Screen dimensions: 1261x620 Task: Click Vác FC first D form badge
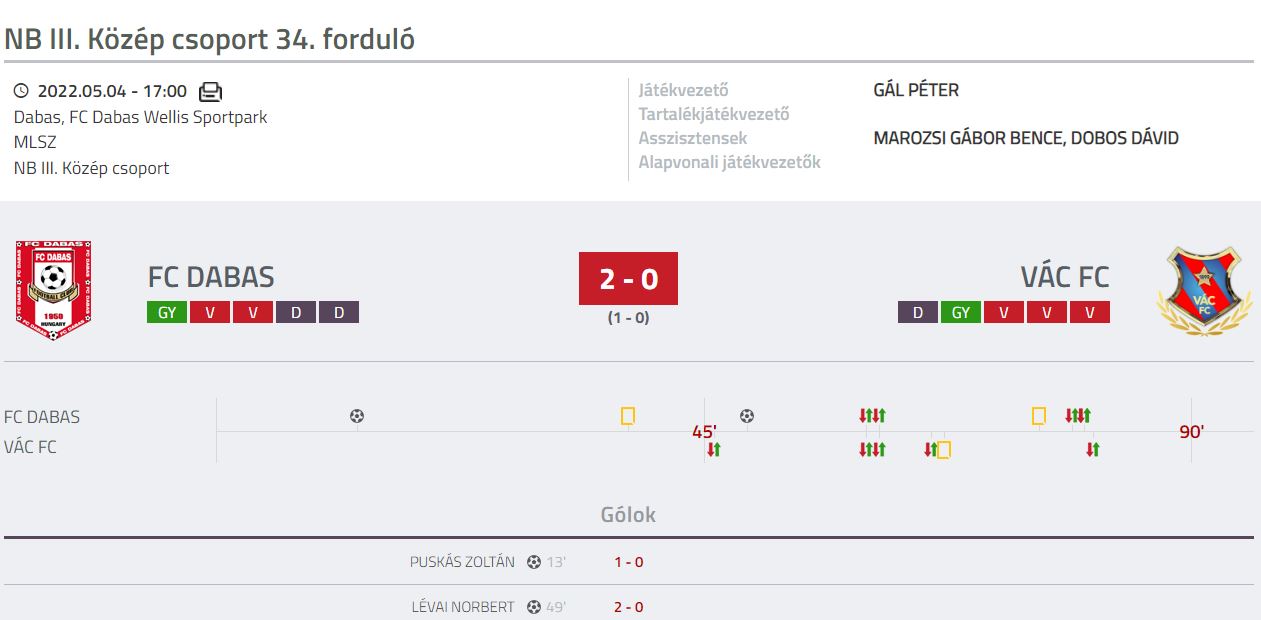(918, 312)
